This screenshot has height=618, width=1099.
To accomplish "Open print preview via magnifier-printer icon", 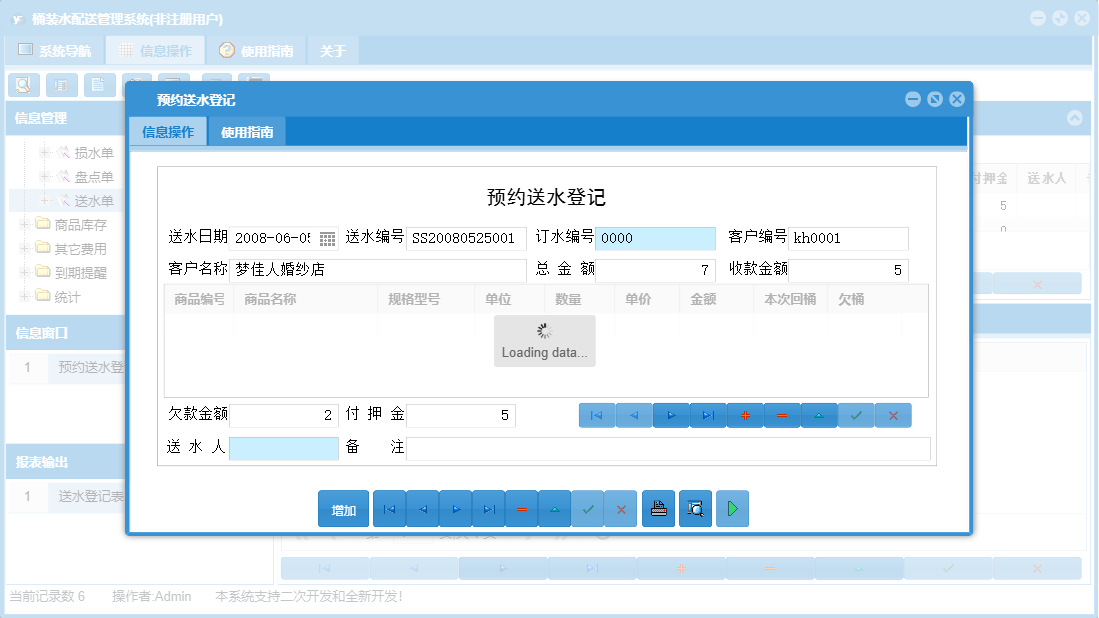I will coord(695,508).
